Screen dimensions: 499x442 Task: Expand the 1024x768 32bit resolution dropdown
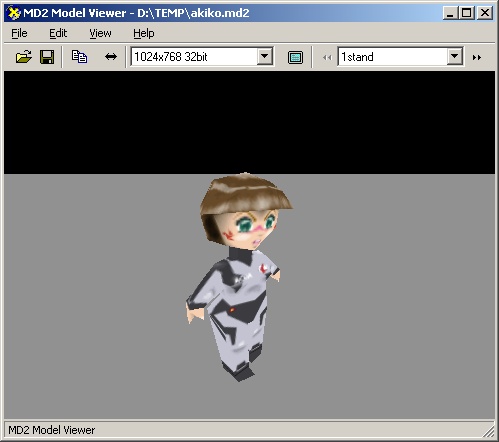point(265,56)
